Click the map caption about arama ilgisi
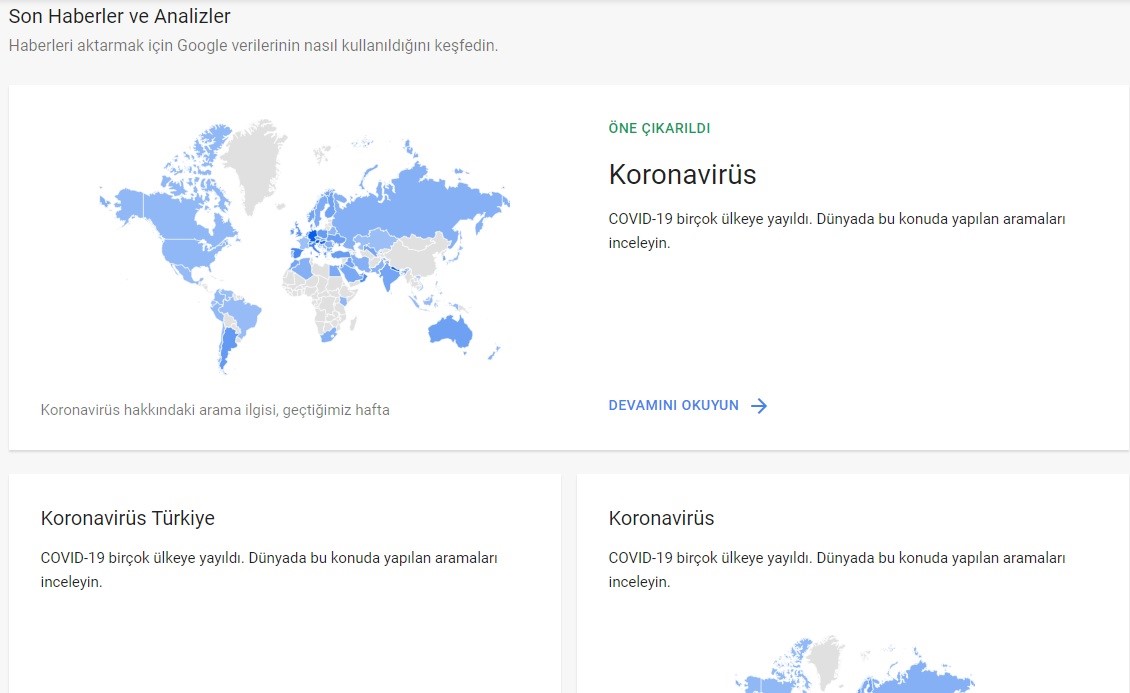1130x693 pixels. (215, 410)
